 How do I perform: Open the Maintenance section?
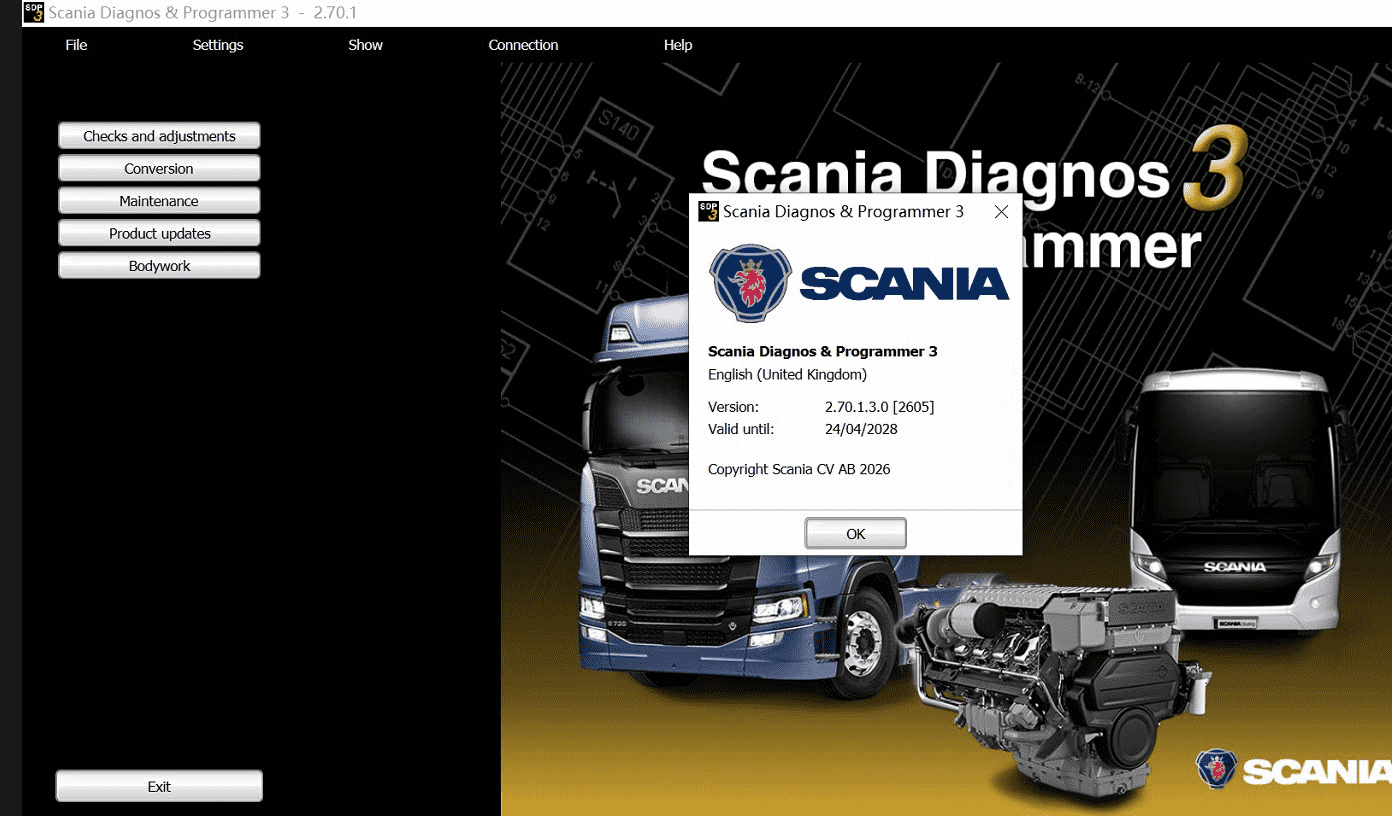tap(159, 201)
